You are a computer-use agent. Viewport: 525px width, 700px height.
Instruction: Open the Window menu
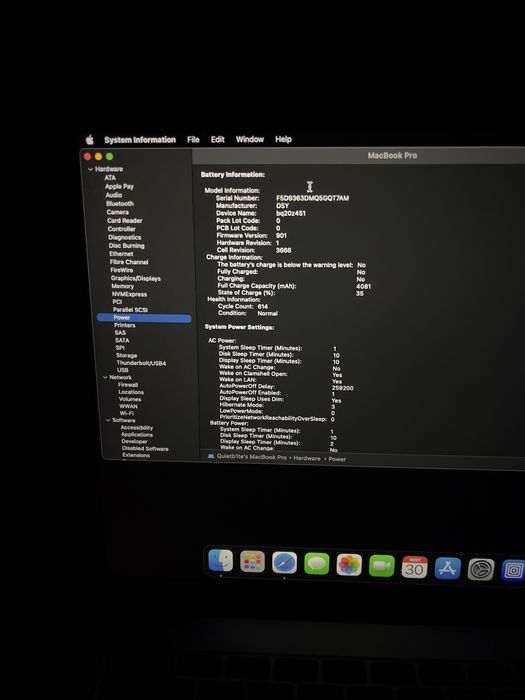[x=250, y=139]
